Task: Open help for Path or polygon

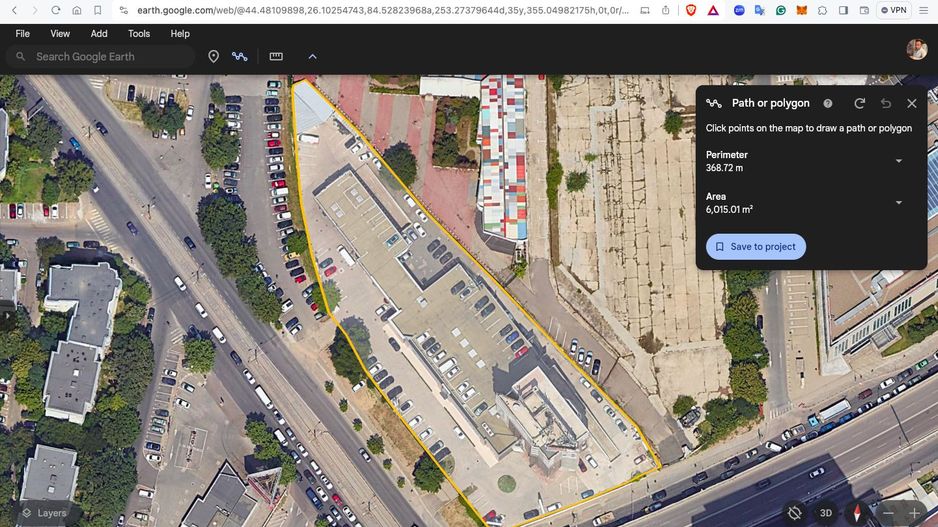Action: (828, 103)
